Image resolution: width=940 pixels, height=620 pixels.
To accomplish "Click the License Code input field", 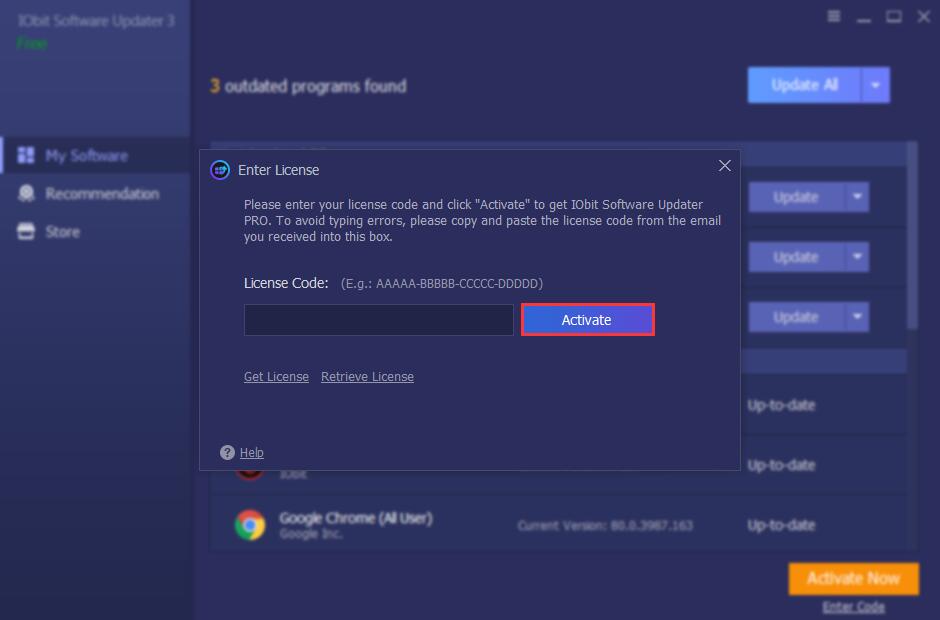I will pos(378,320).
